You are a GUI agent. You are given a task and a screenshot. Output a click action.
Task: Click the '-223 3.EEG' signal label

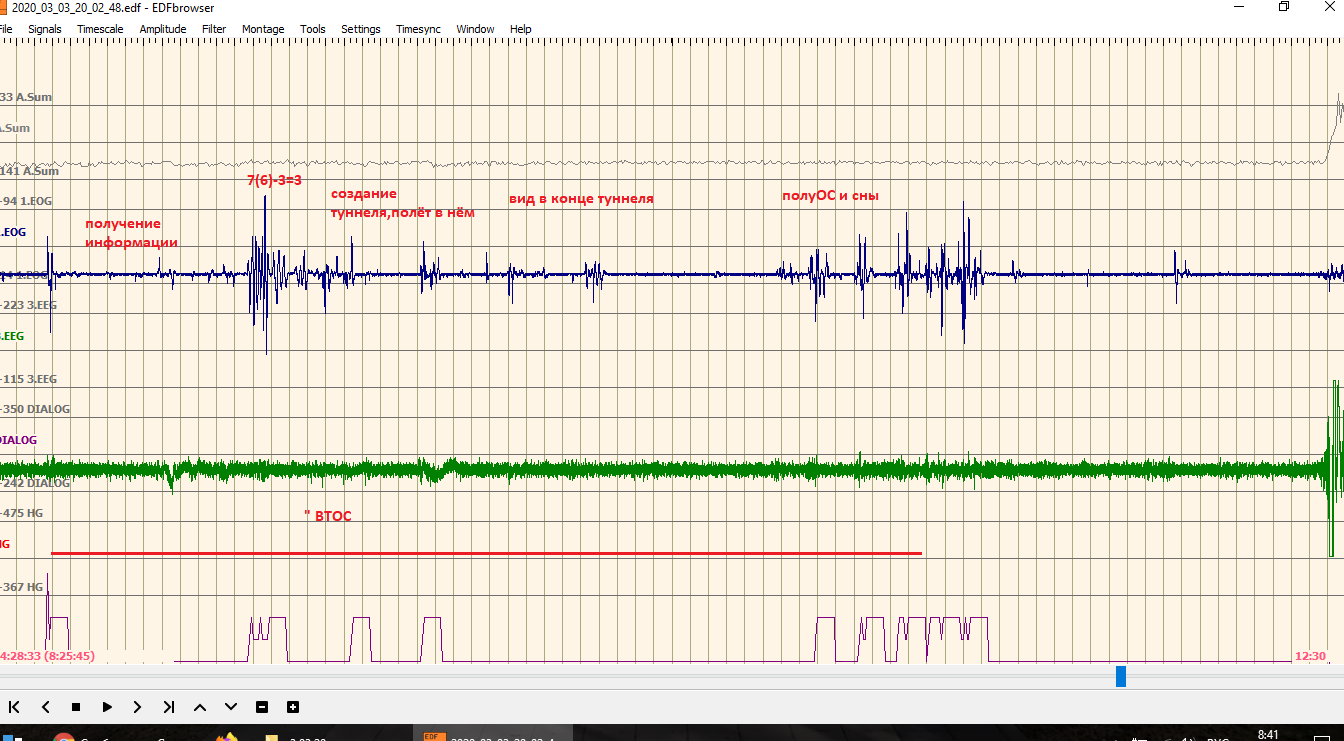29,305
